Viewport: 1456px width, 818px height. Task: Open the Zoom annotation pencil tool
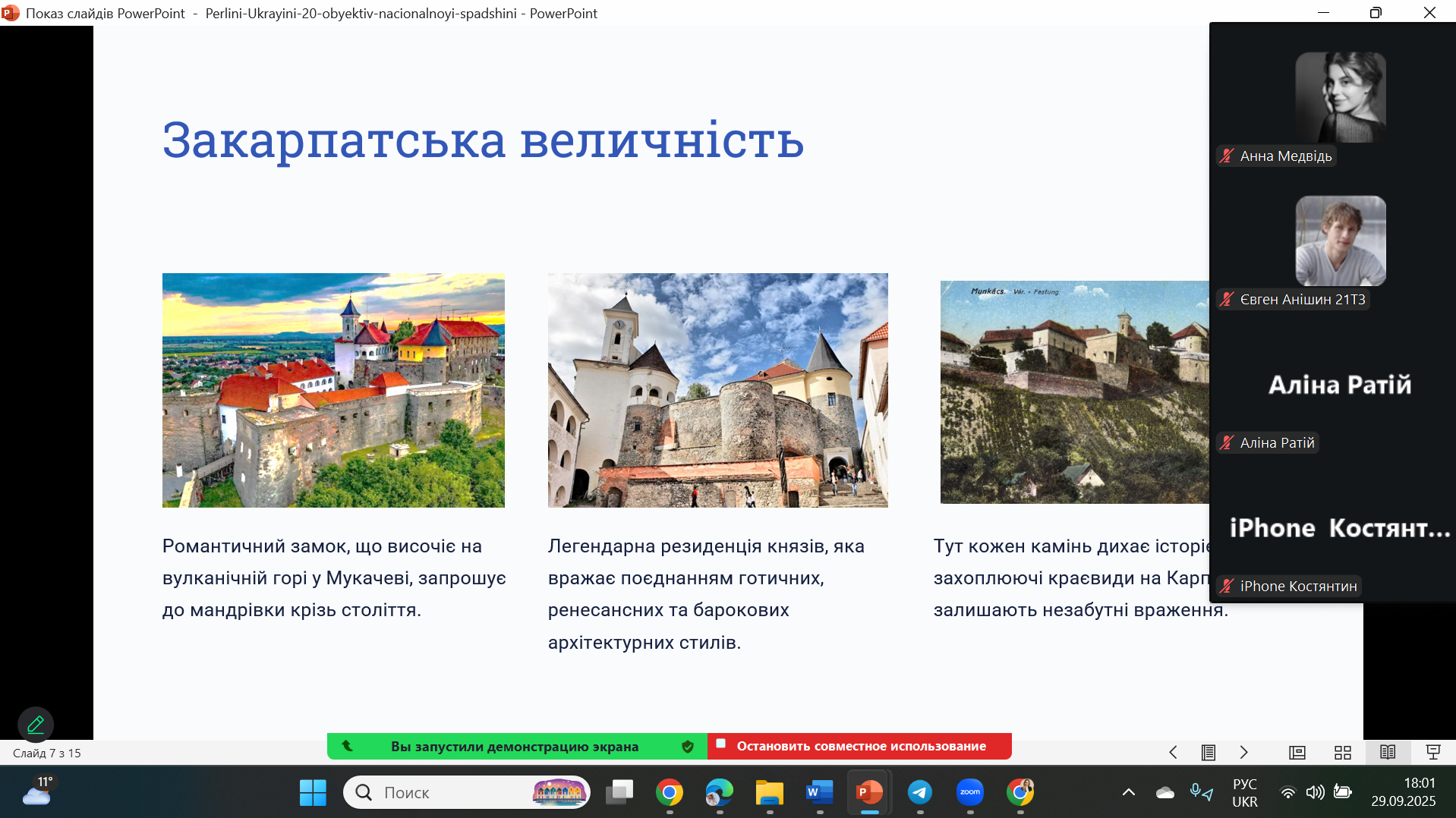(x=36, y=725)
